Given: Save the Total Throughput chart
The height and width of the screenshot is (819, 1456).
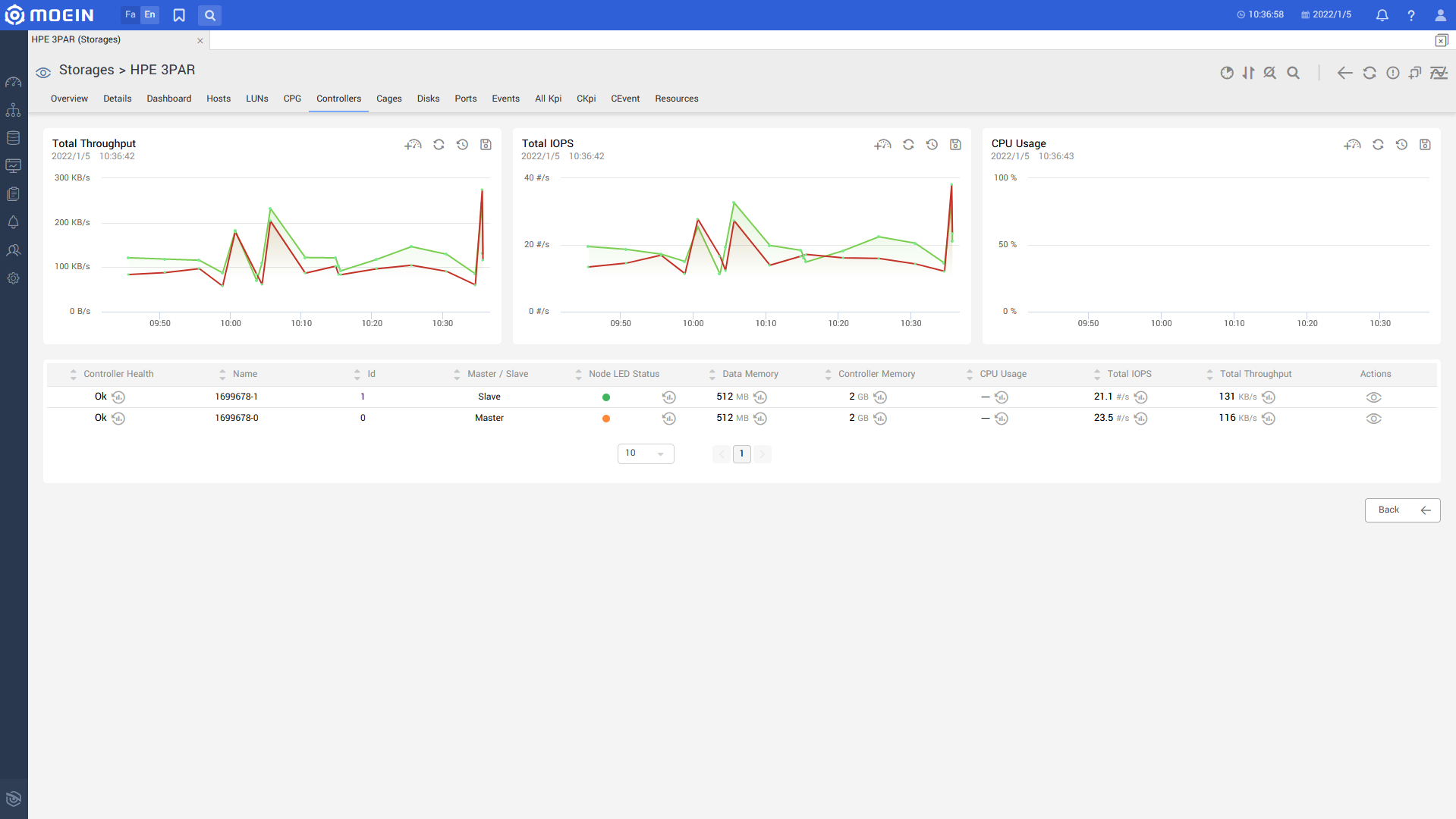Looking at the screenshot, I should (486, 145).
